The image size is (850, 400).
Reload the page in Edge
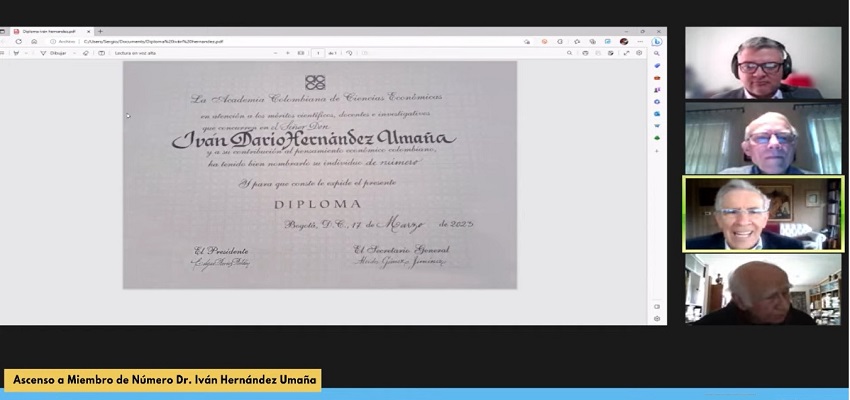click(x=19, y=41)
